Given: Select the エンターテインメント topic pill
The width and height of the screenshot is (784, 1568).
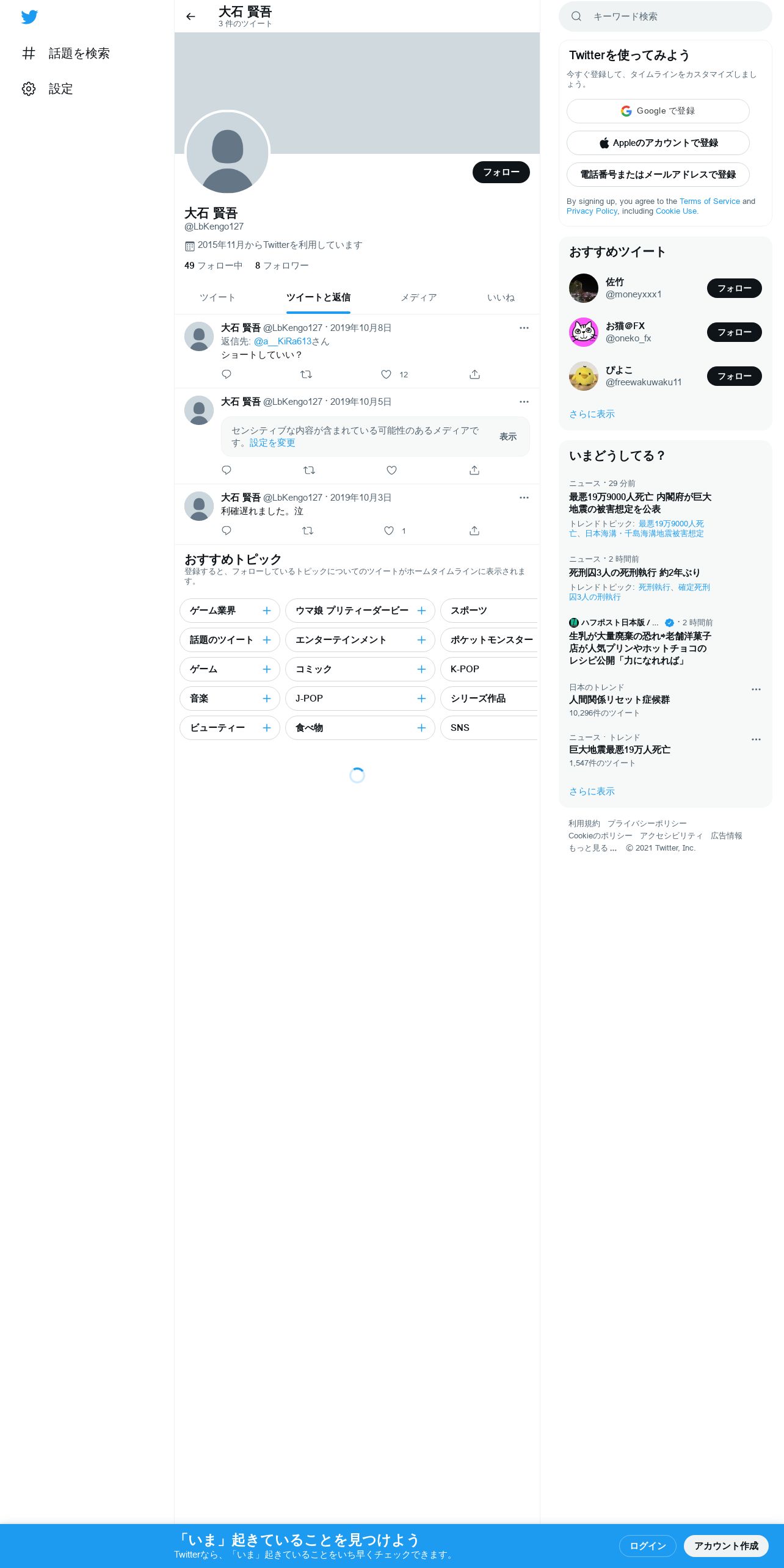Looking at the screenshot, I should click(x=360, y=640).
